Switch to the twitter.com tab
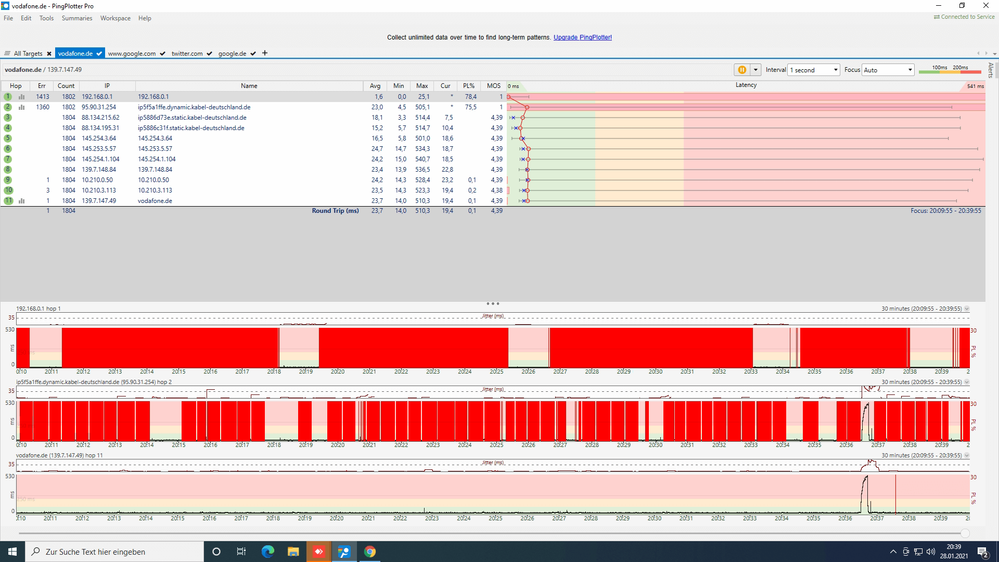Image resolution: width=999 pixels, height=562 pixels. tap(187, 54)
